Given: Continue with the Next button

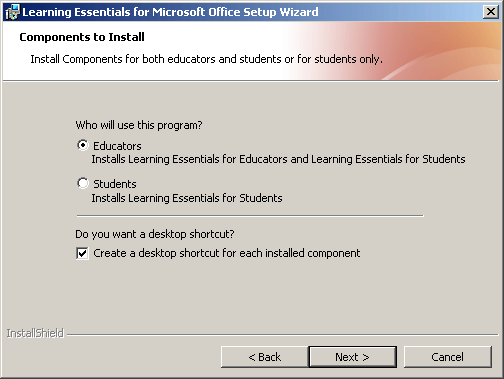Looking at the screenshot, I should pyautogui.click(x=353, y=357).
